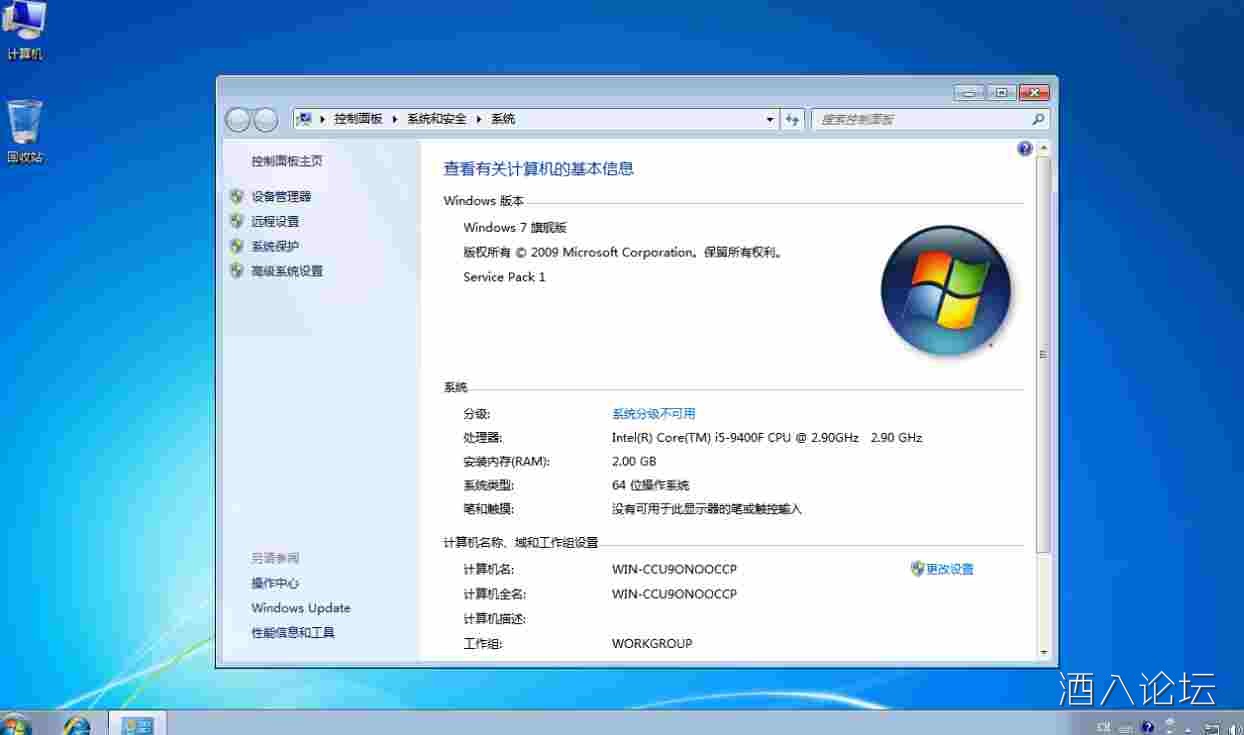
Task: Open the Recycle Bin (回收站) desktop icon
Action: 25,132
